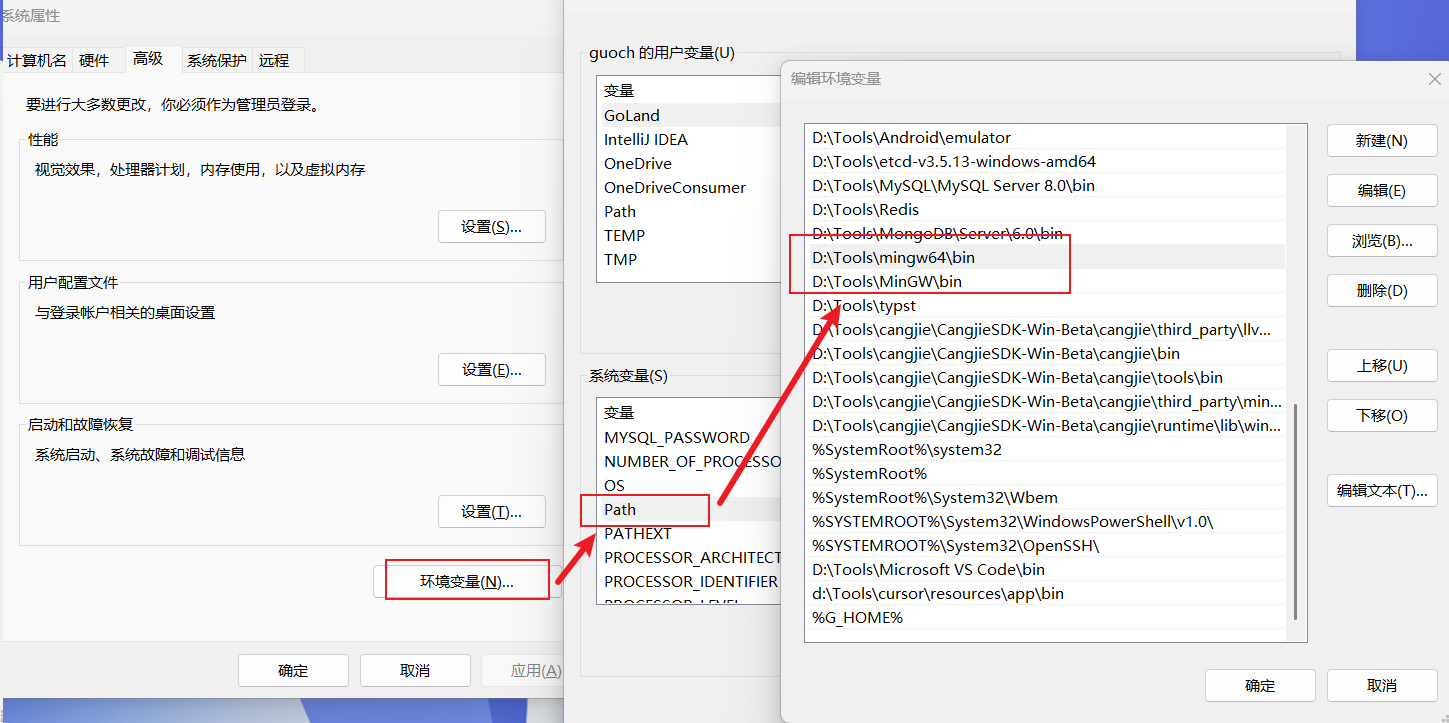Open 编辑文本(T)... editor
Screen dimensions: 1449x723
[1381, 490]
